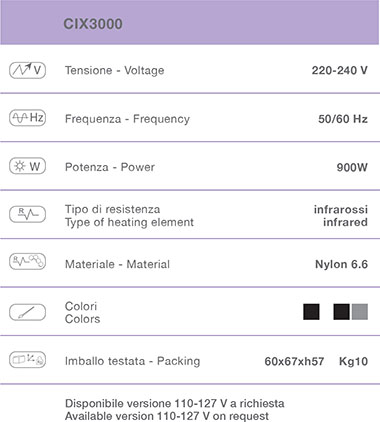Select the single black color swatch
Viewport: 380px width, 422px height.
coord(311,312)
